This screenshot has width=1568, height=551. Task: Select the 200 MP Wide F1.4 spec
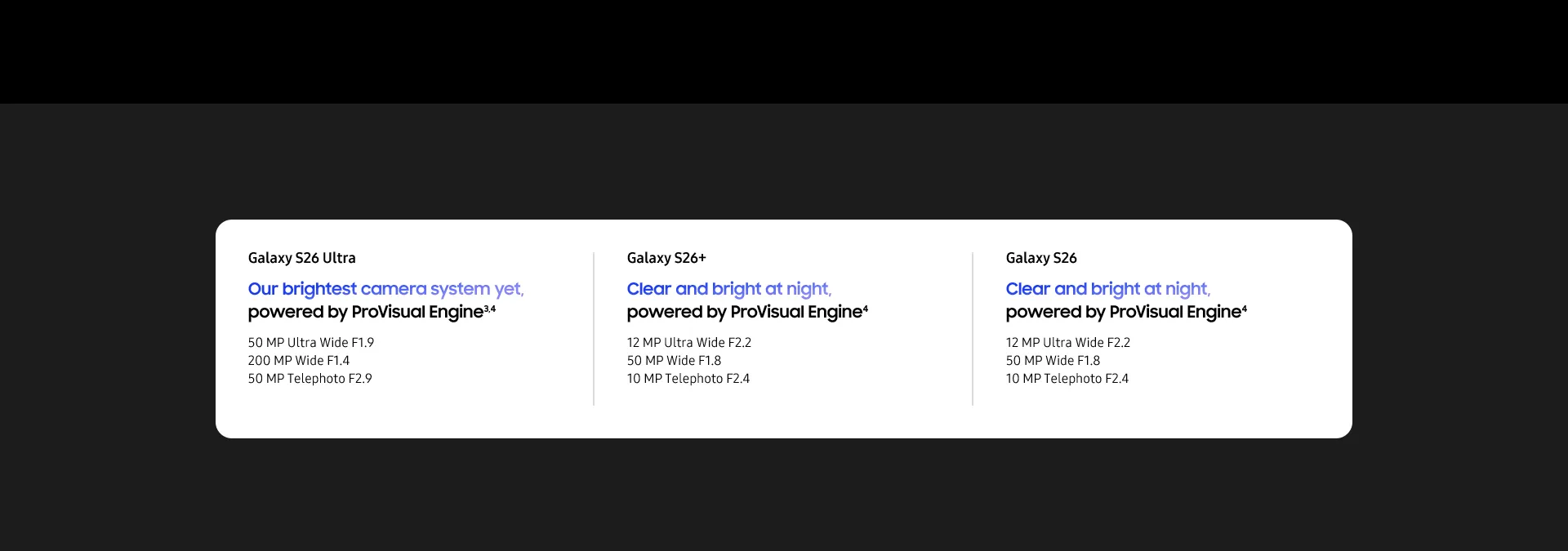[298, 361]
